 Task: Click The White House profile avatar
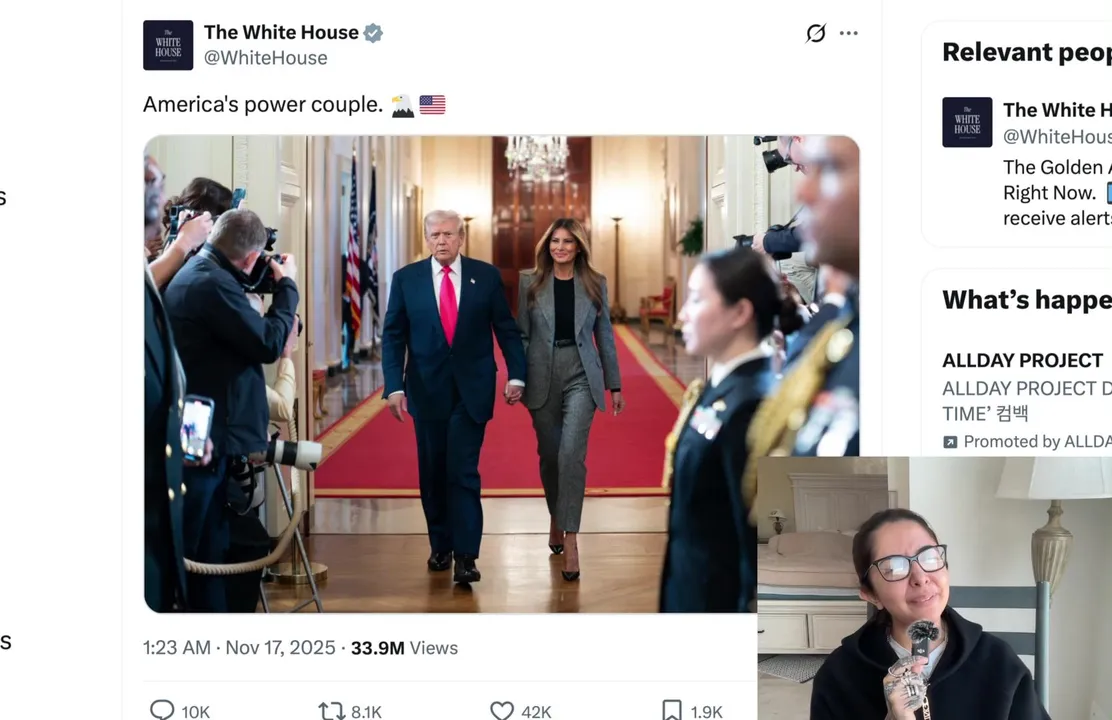168,45
